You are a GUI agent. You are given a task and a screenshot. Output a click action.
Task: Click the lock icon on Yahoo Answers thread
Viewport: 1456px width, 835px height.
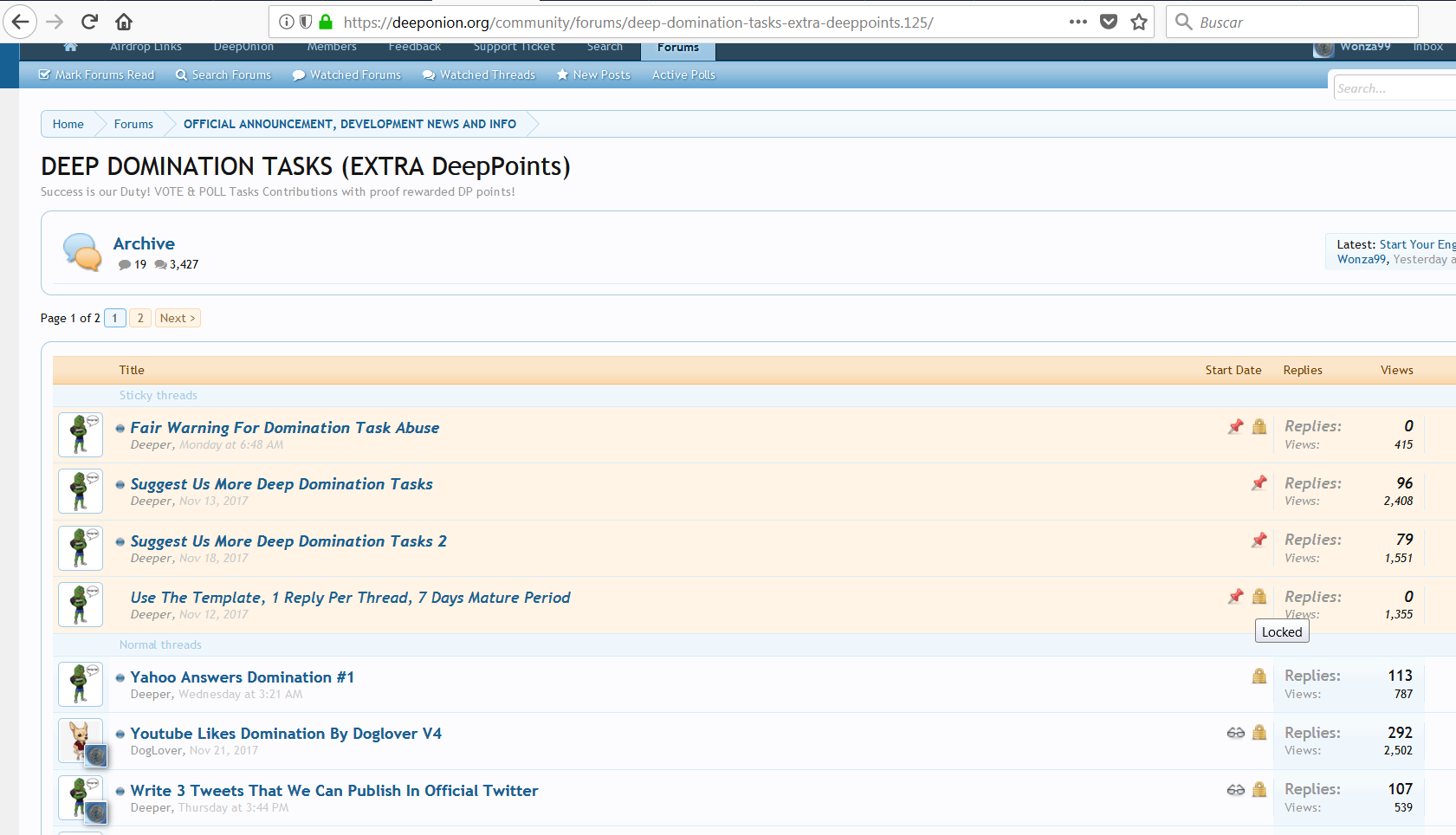1259,676
